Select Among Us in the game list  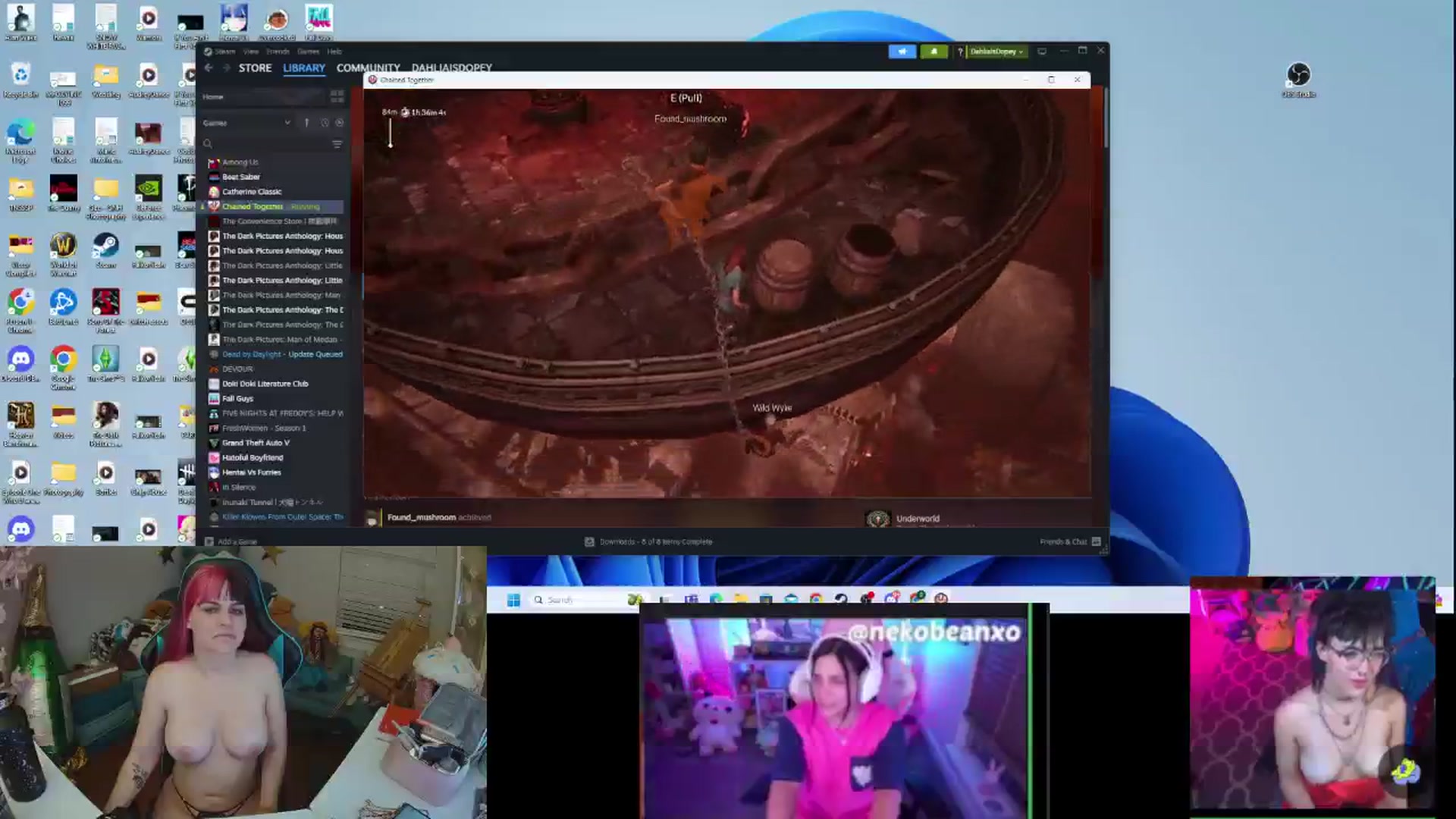[240, 162]
